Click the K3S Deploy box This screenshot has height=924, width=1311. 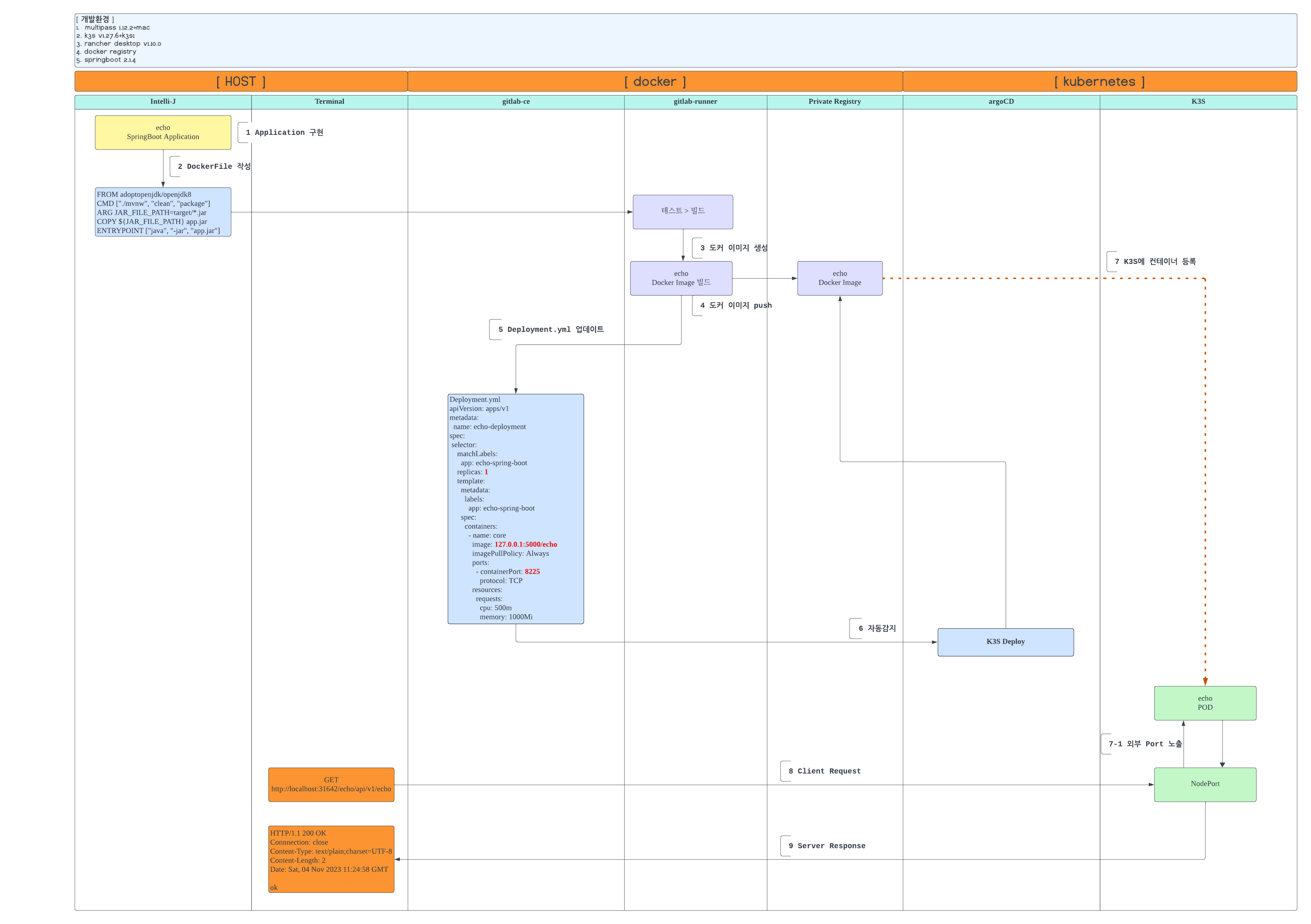point(1005,642)
